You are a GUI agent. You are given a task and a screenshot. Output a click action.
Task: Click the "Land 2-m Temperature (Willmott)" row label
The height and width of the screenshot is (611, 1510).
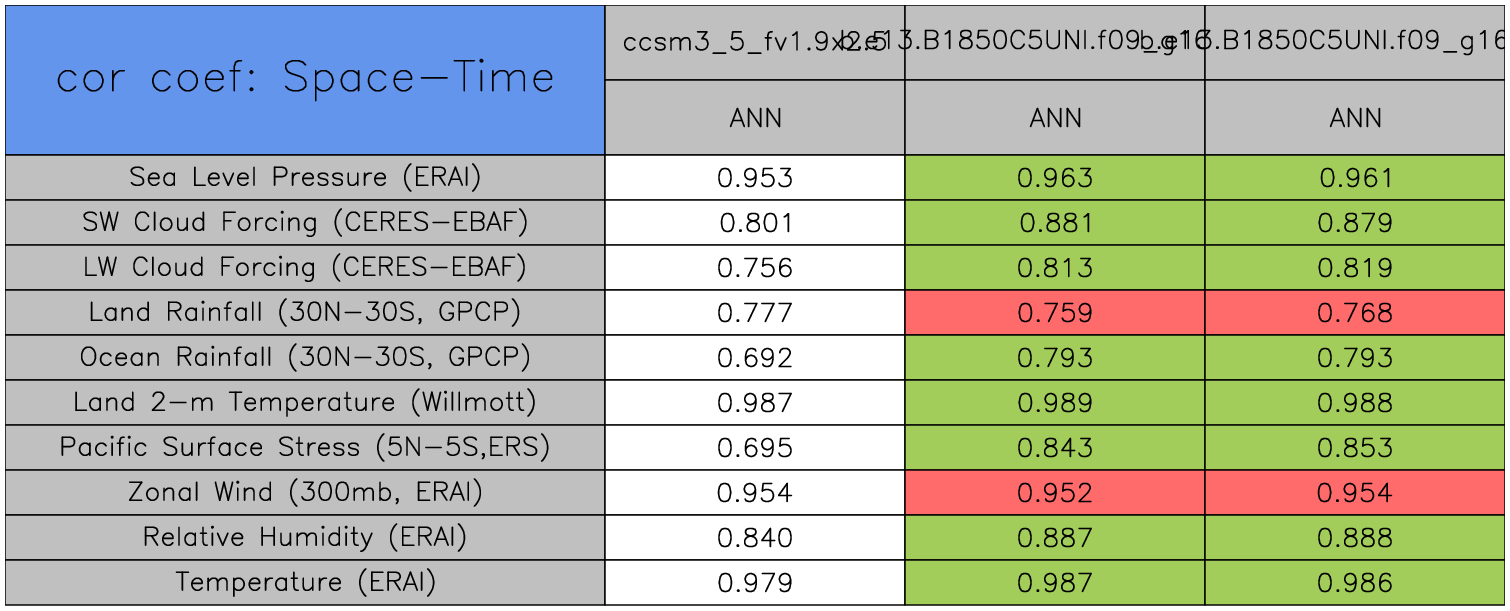(304, 402)
